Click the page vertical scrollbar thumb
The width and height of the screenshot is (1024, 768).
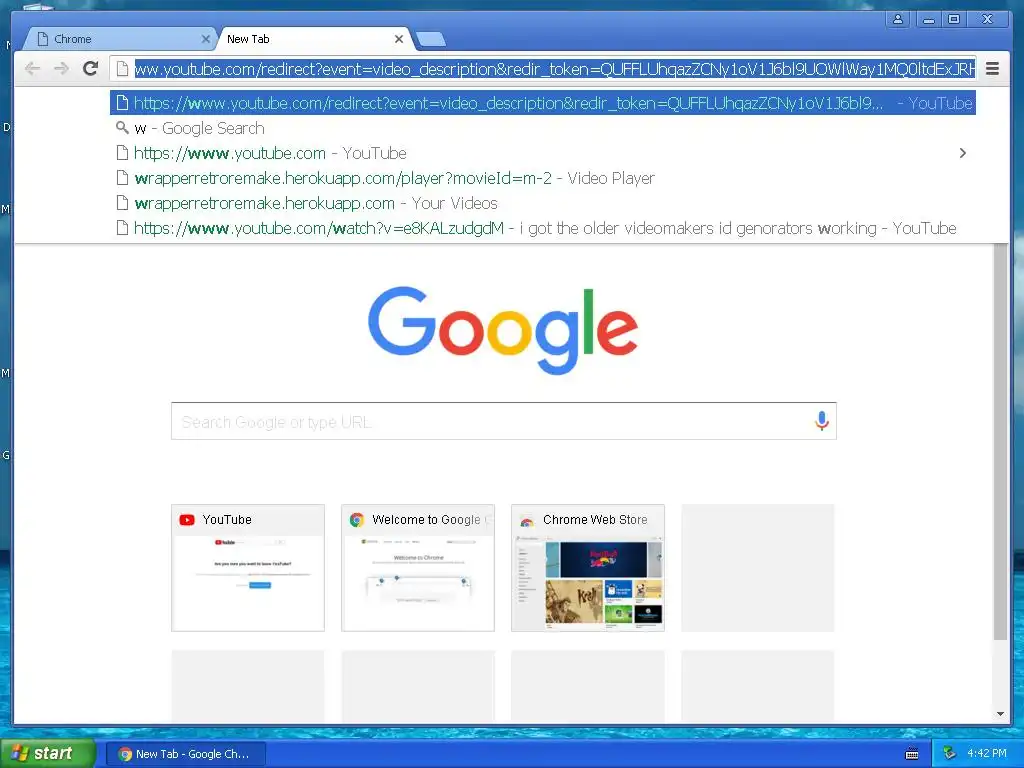click(1000, 441)
